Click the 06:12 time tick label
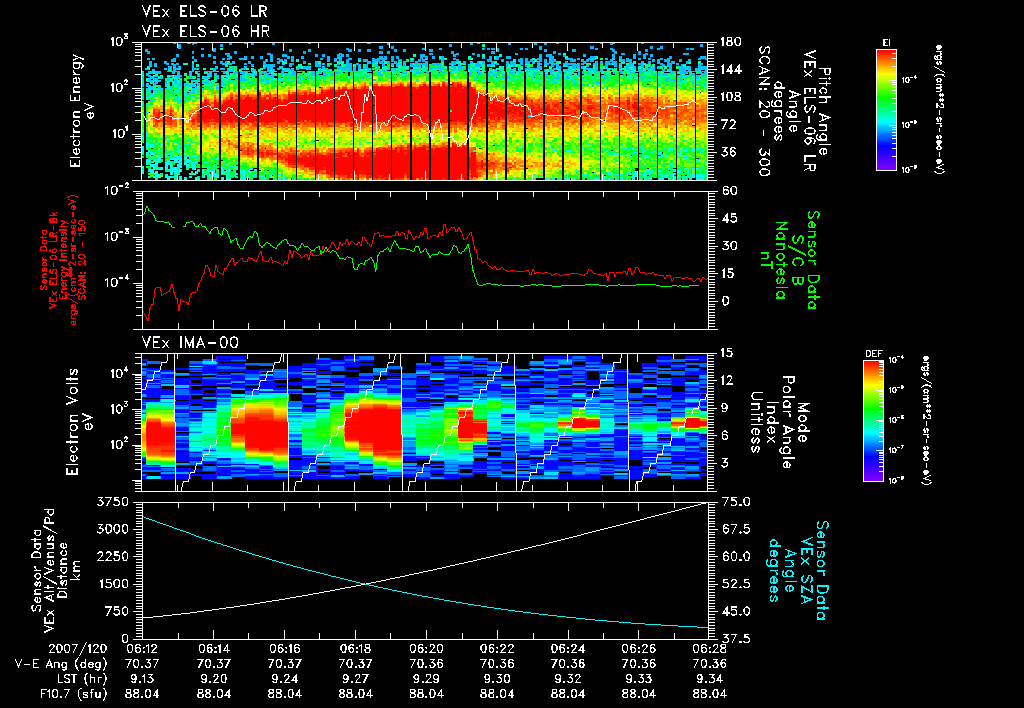The height and width of the screenshot is (708, 1024). (142, 647)
